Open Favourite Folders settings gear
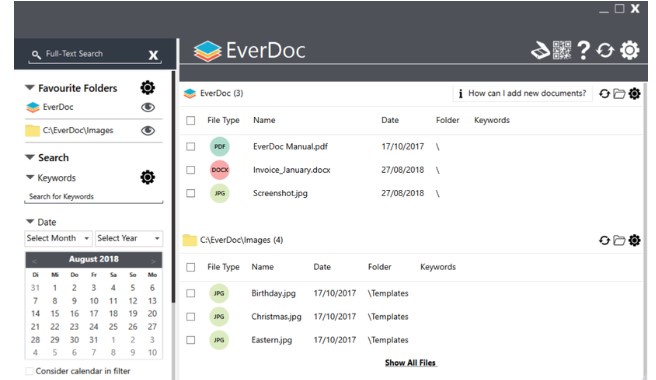 (147, 88)
